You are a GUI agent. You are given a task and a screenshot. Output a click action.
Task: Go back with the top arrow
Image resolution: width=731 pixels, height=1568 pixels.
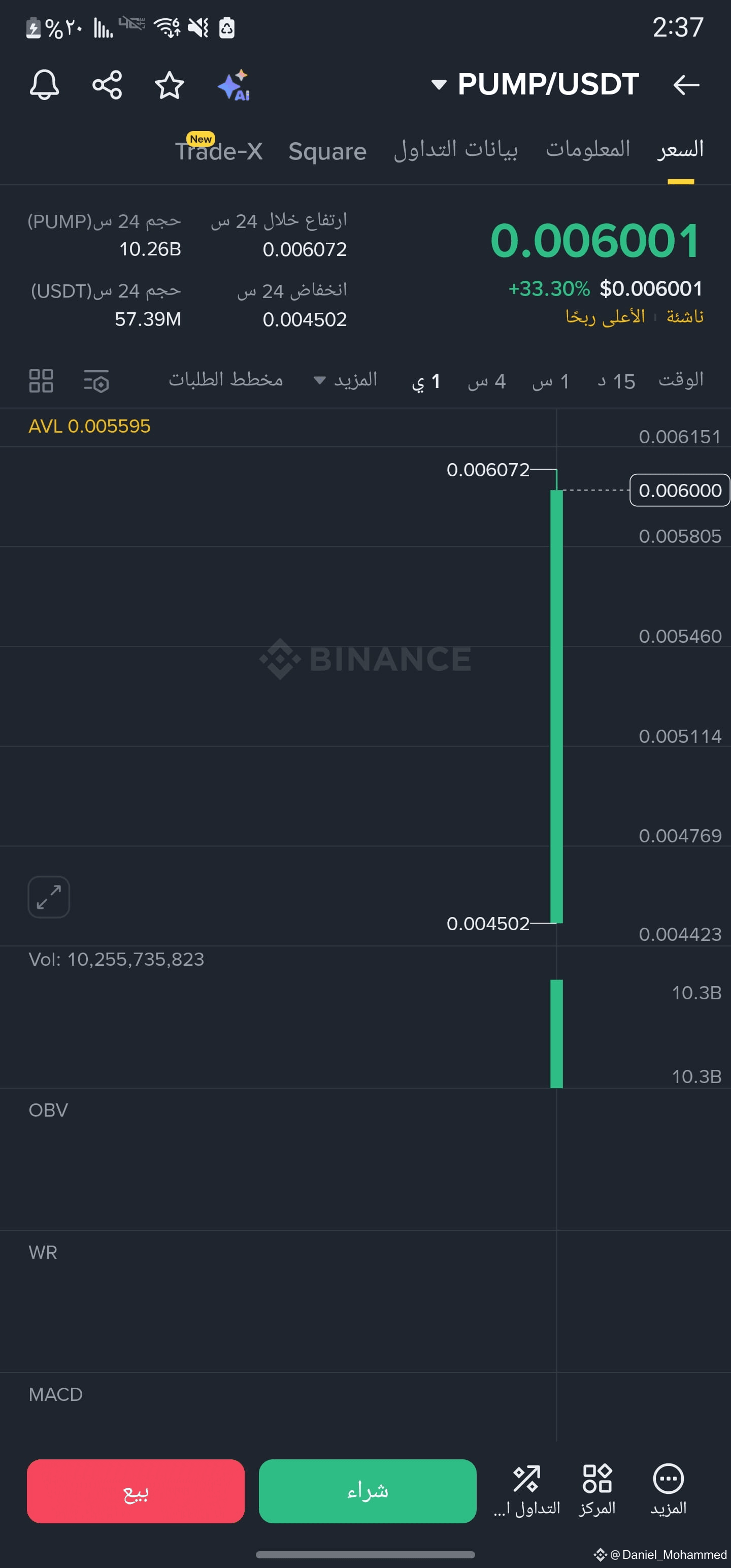click(x=686, y=85)
